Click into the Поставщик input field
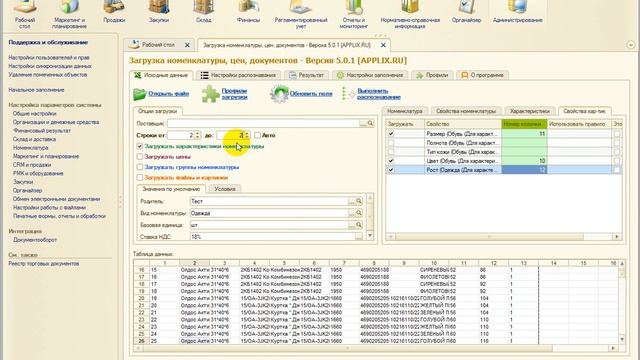The height and width of the screenshot is (360, 640). pyautogui.click(x=263, y=123)
